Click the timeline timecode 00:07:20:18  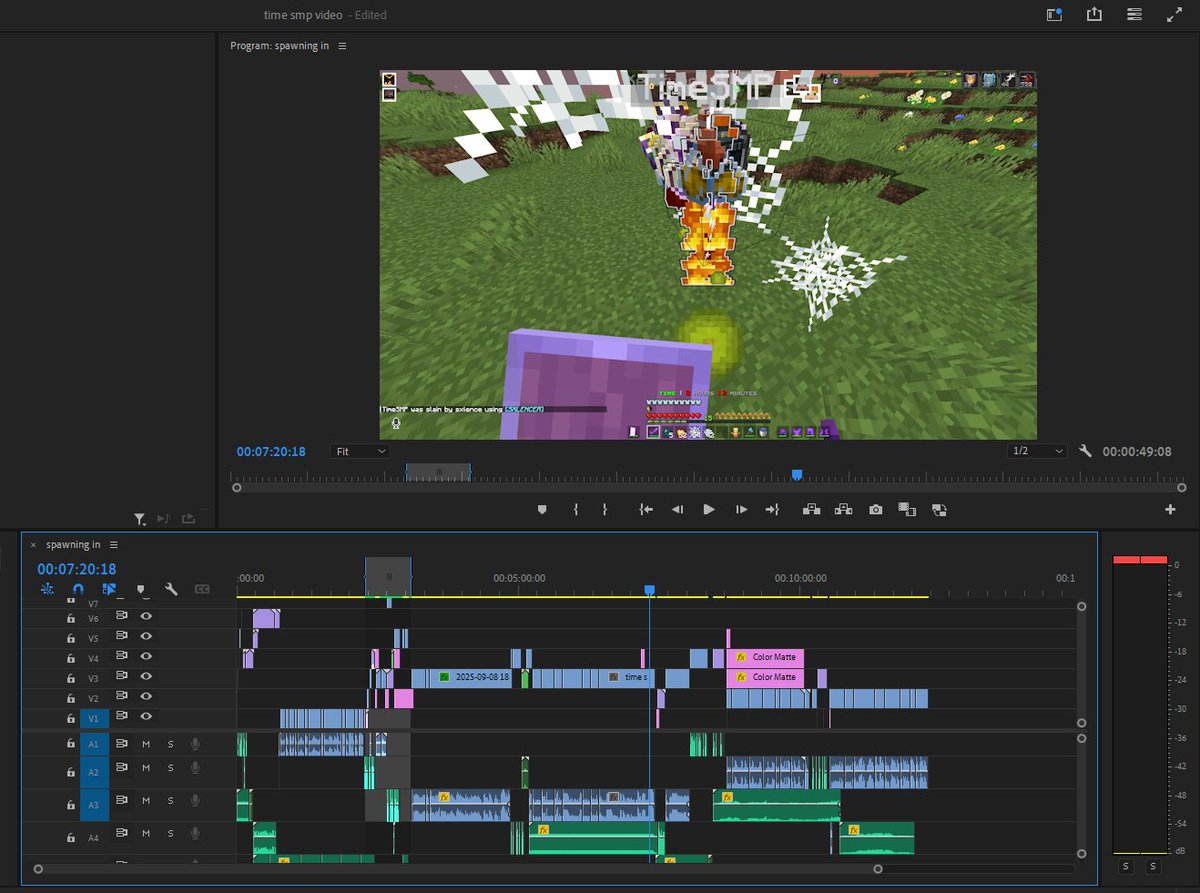77,569
